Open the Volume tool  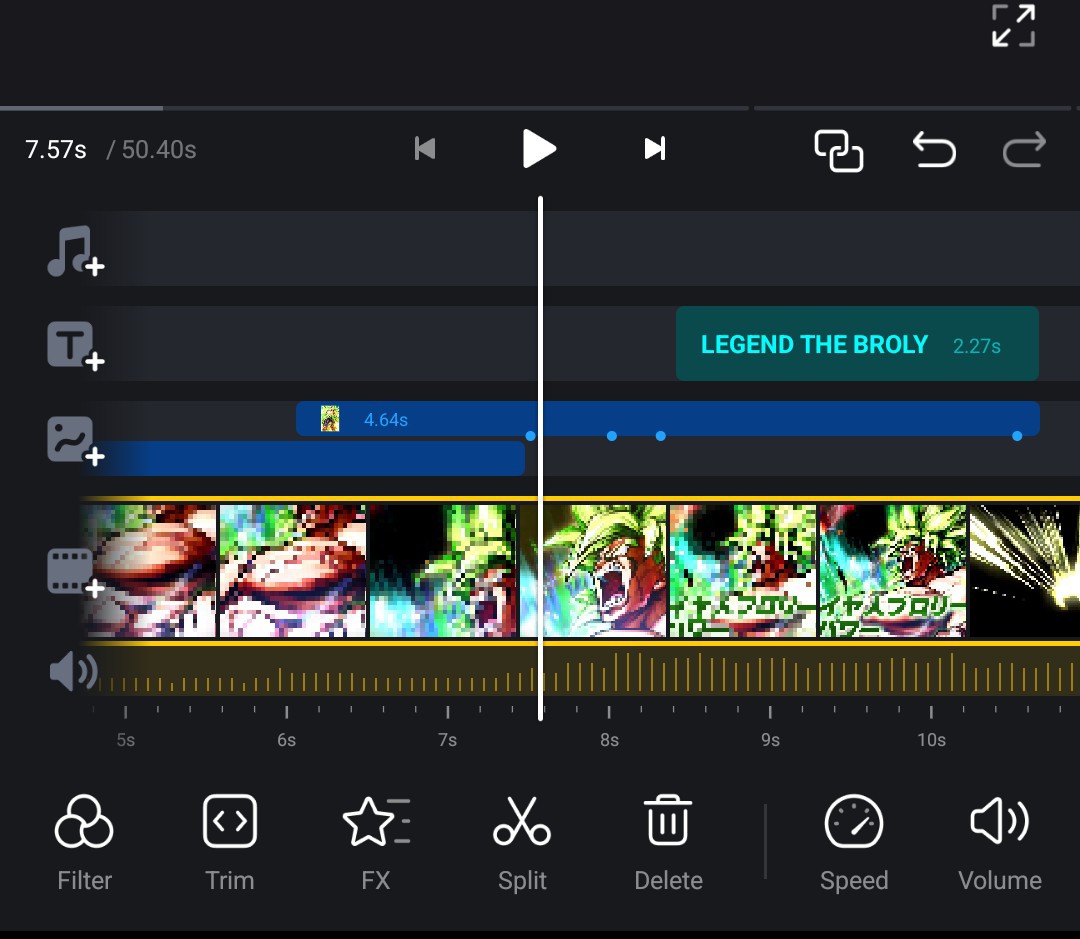pos(999,843)
